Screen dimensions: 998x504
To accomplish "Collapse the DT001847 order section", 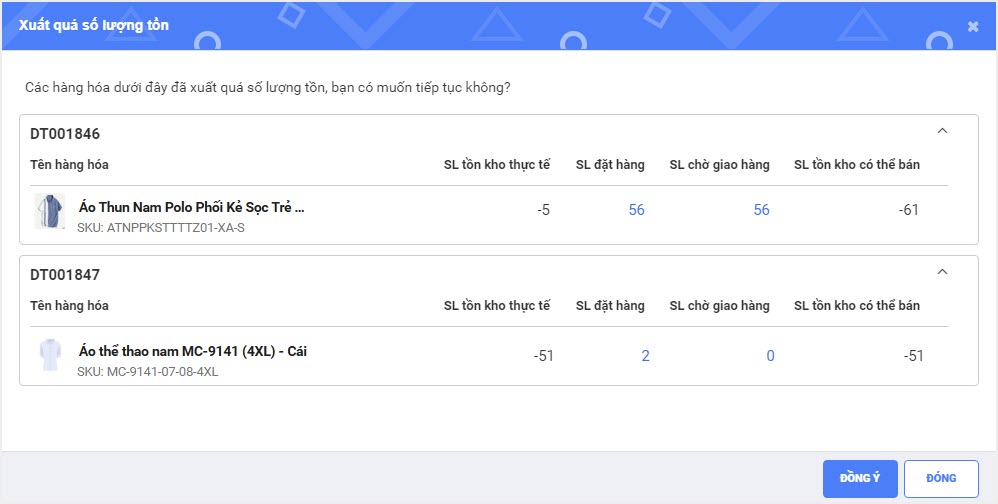I will coord(941,271).
